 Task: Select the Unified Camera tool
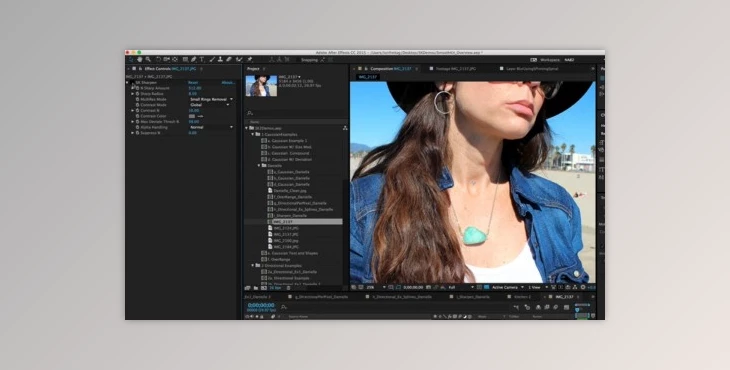click(166, 60)
